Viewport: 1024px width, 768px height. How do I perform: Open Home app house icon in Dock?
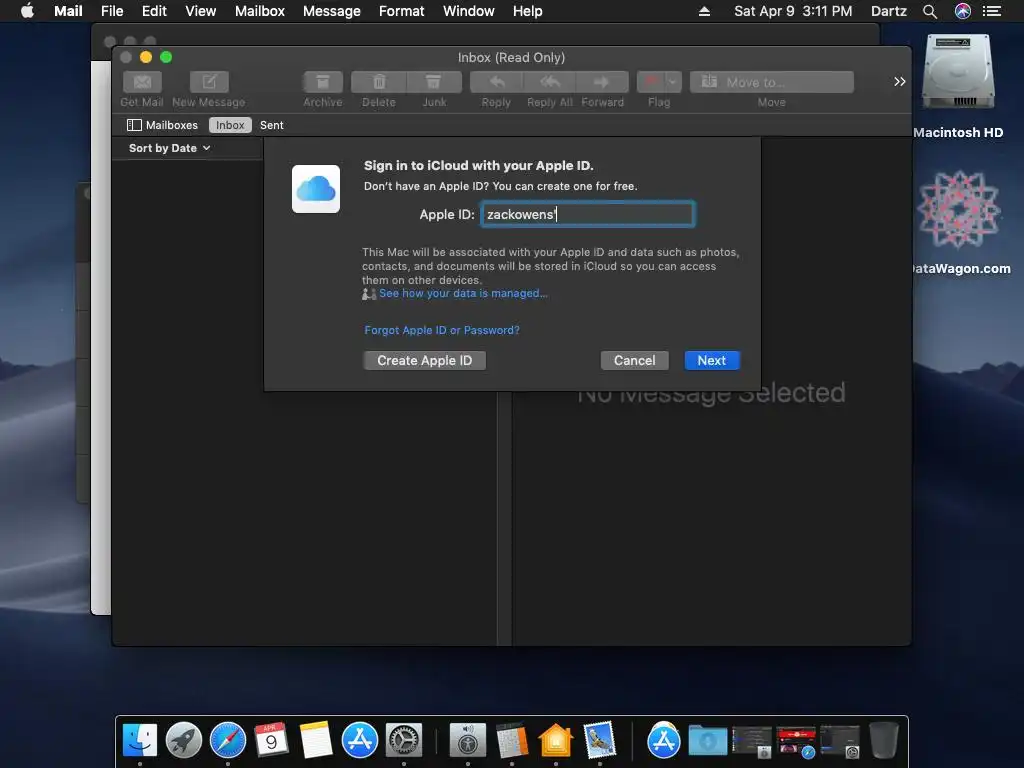click(556, 741)
